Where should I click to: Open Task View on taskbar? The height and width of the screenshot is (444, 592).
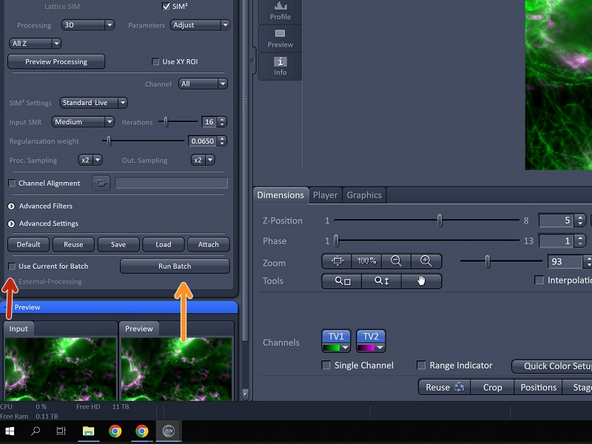(x=61, y=431)
